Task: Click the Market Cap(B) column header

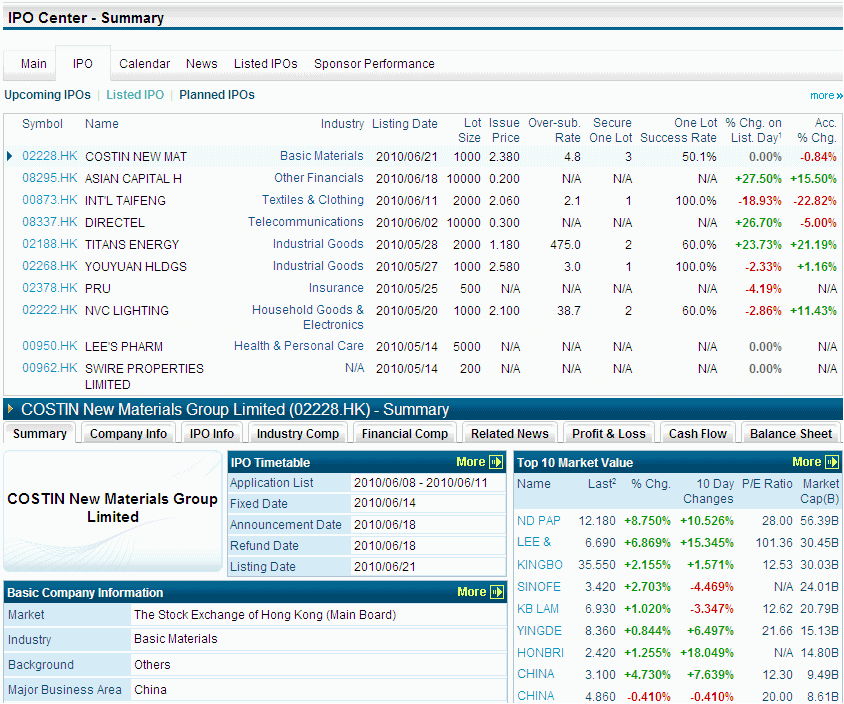Action: pos(819,491)
